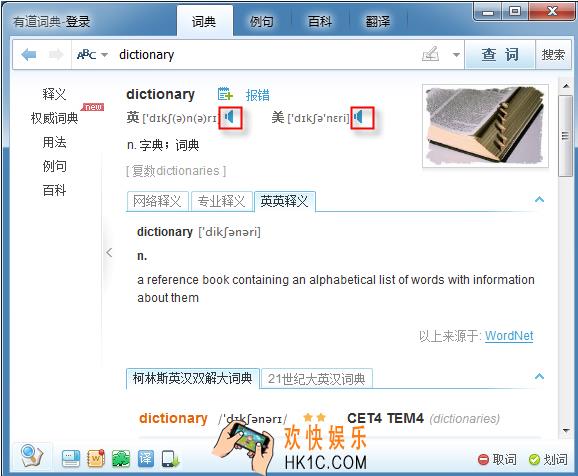Open the screen translation monitor icon
This screenshot has width=578, height=476.
click(71, 459)
